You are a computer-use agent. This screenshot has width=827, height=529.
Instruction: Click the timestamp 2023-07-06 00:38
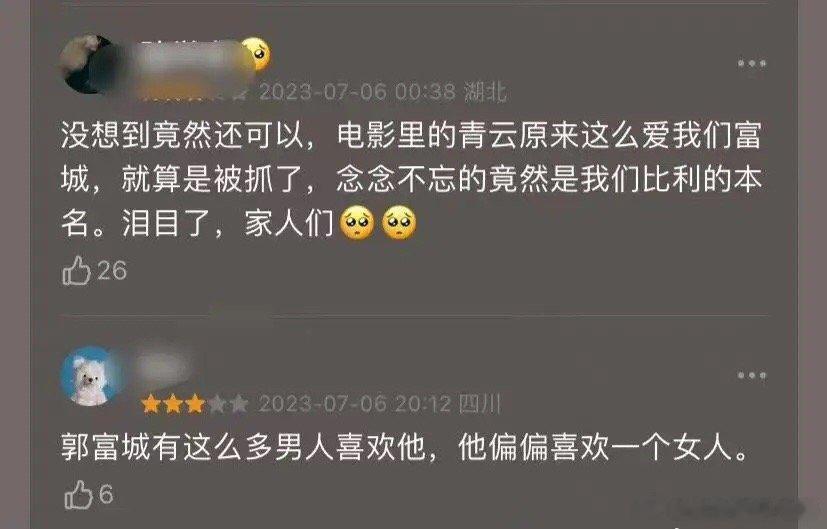click(x=358, y=92)
